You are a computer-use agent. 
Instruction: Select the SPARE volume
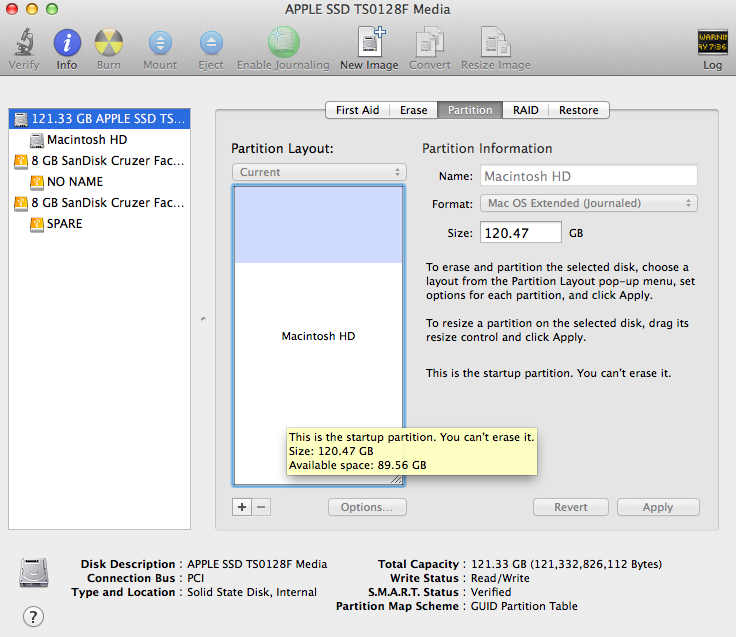coord(100,224)
